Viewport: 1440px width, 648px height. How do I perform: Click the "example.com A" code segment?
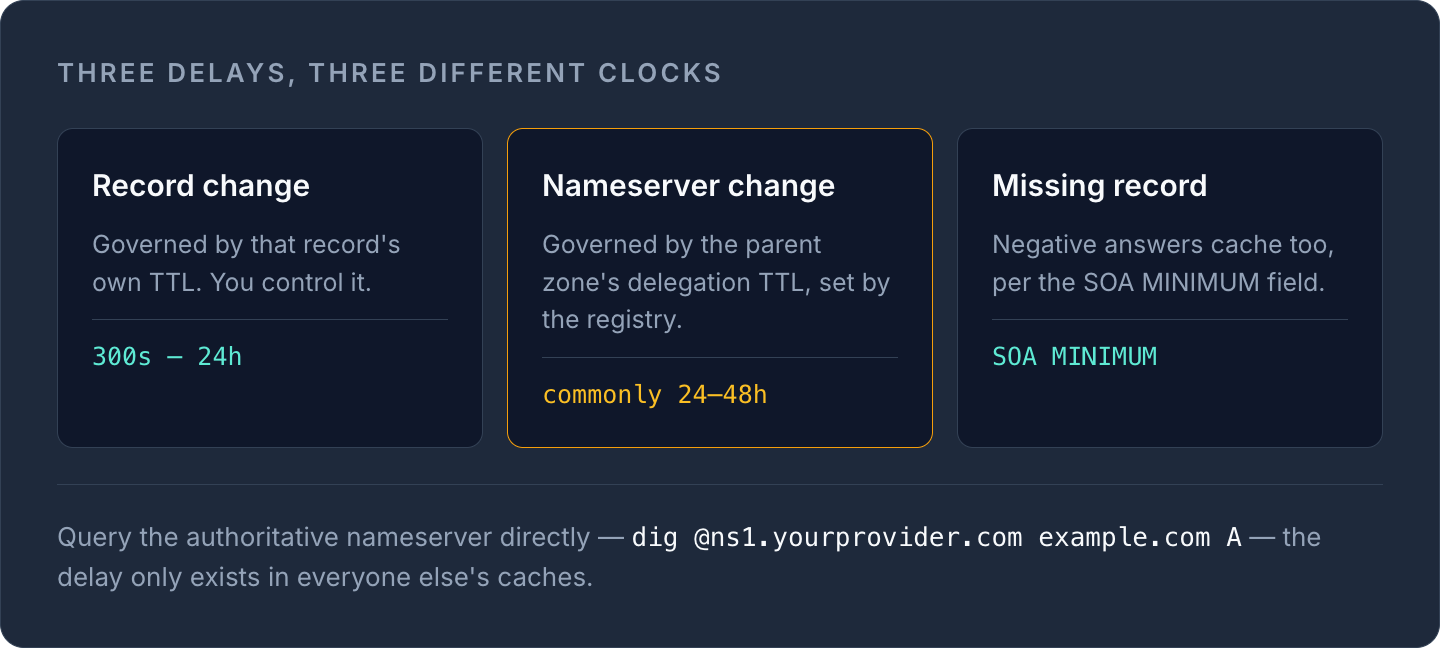(1140, 538)
